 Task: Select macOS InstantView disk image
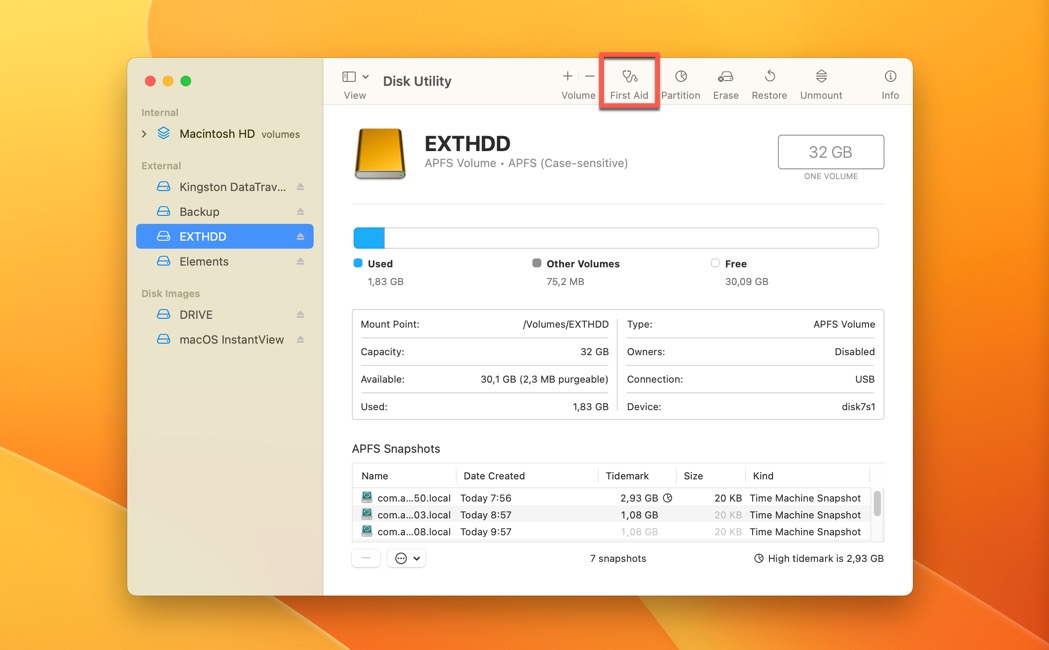pos(231,340)
